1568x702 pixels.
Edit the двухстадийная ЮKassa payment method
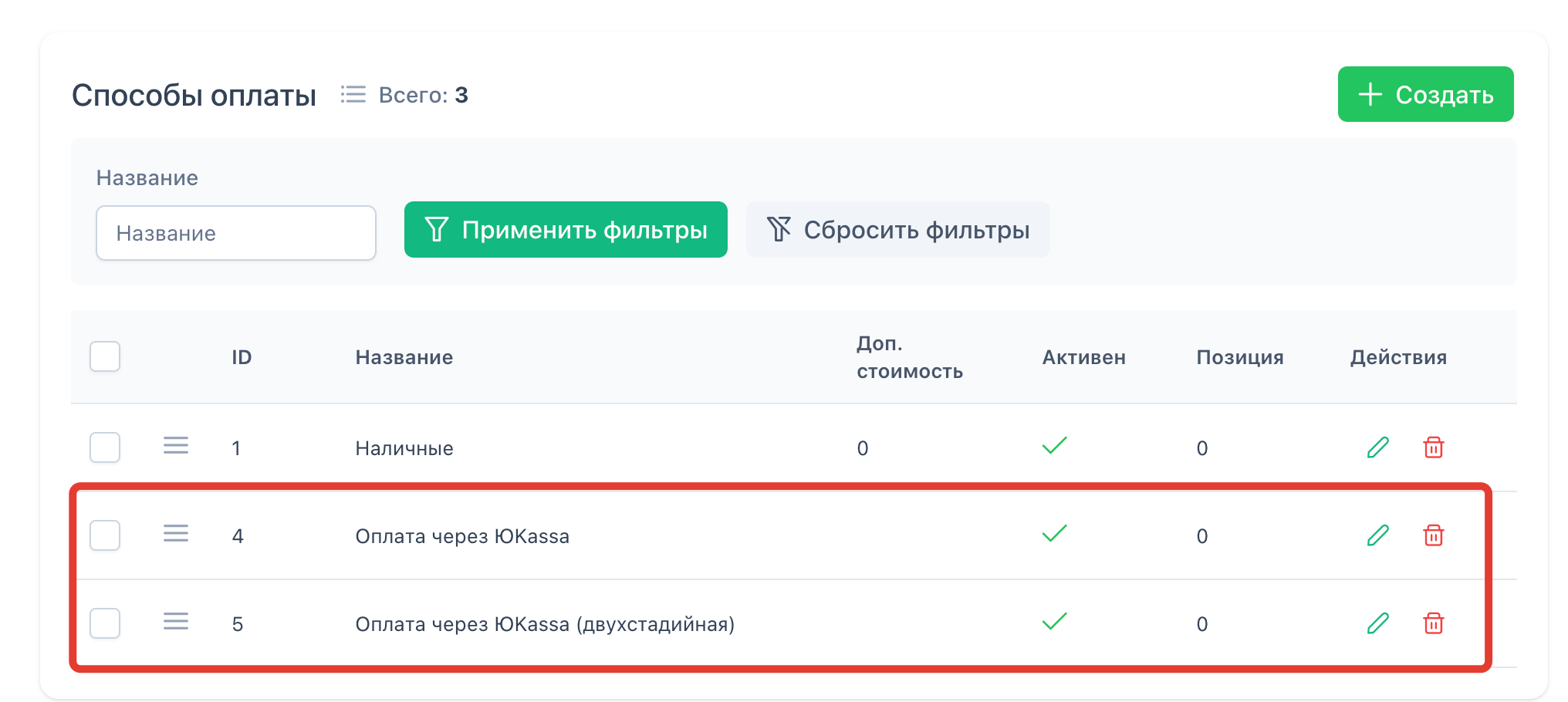click(1377, 623)
